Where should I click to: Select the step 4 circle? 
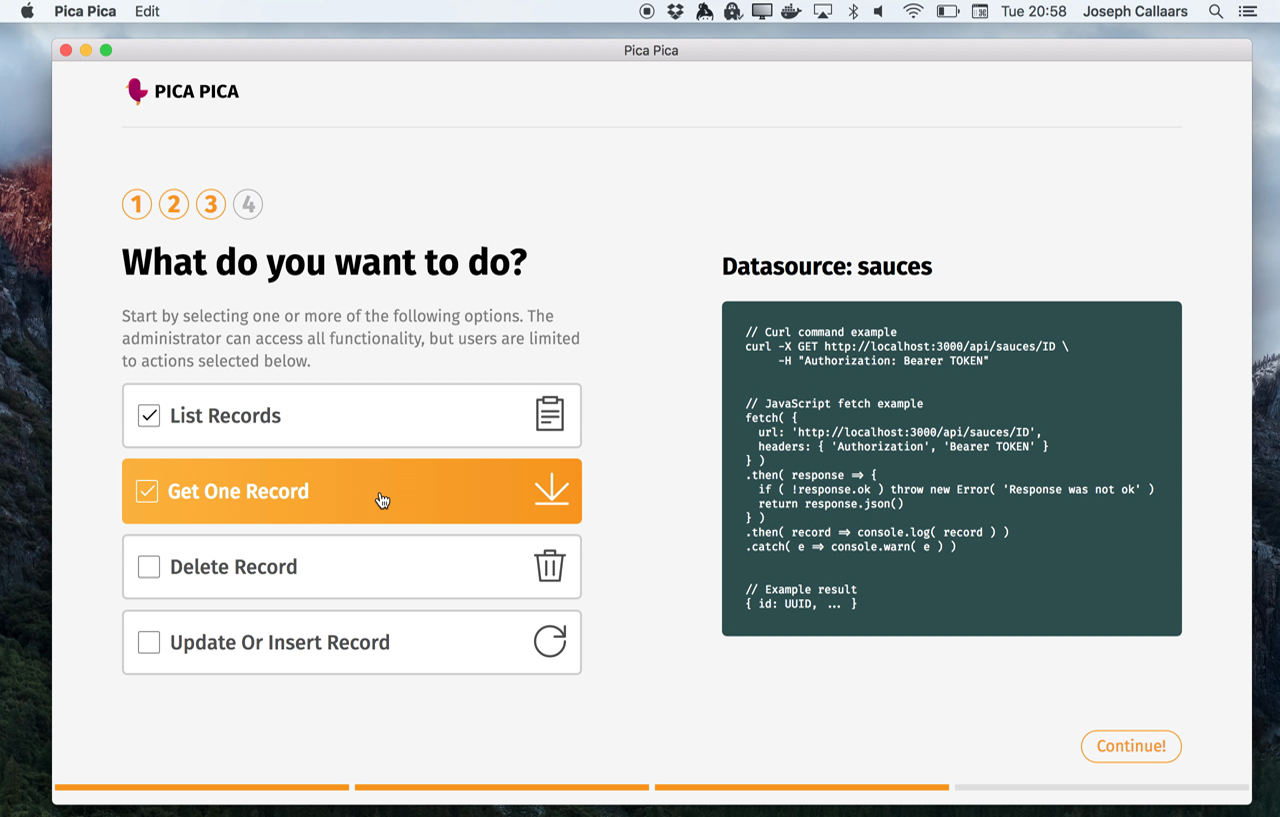(248, 205)
